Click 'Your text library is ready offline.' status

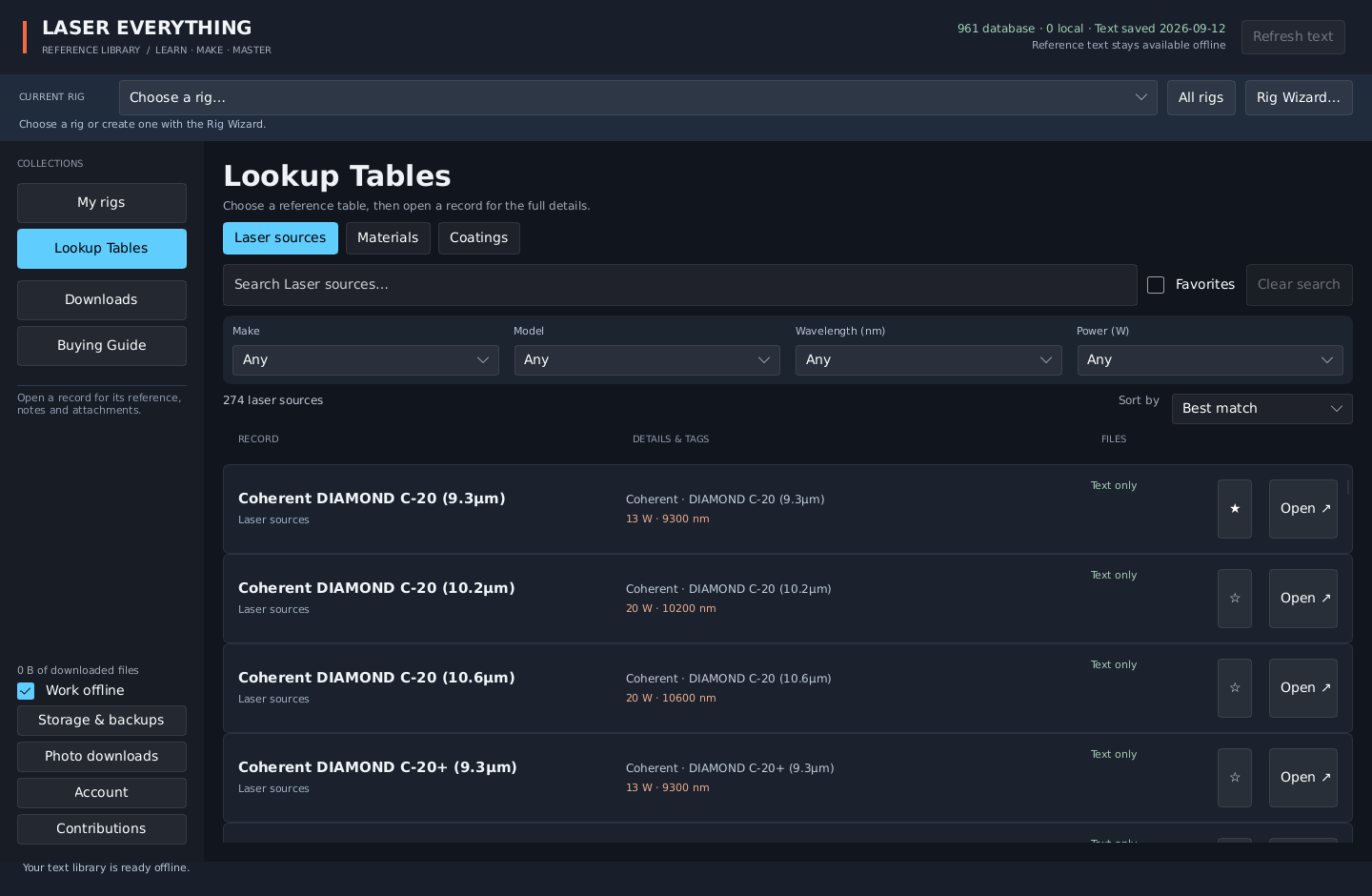(x=106, y=868)
